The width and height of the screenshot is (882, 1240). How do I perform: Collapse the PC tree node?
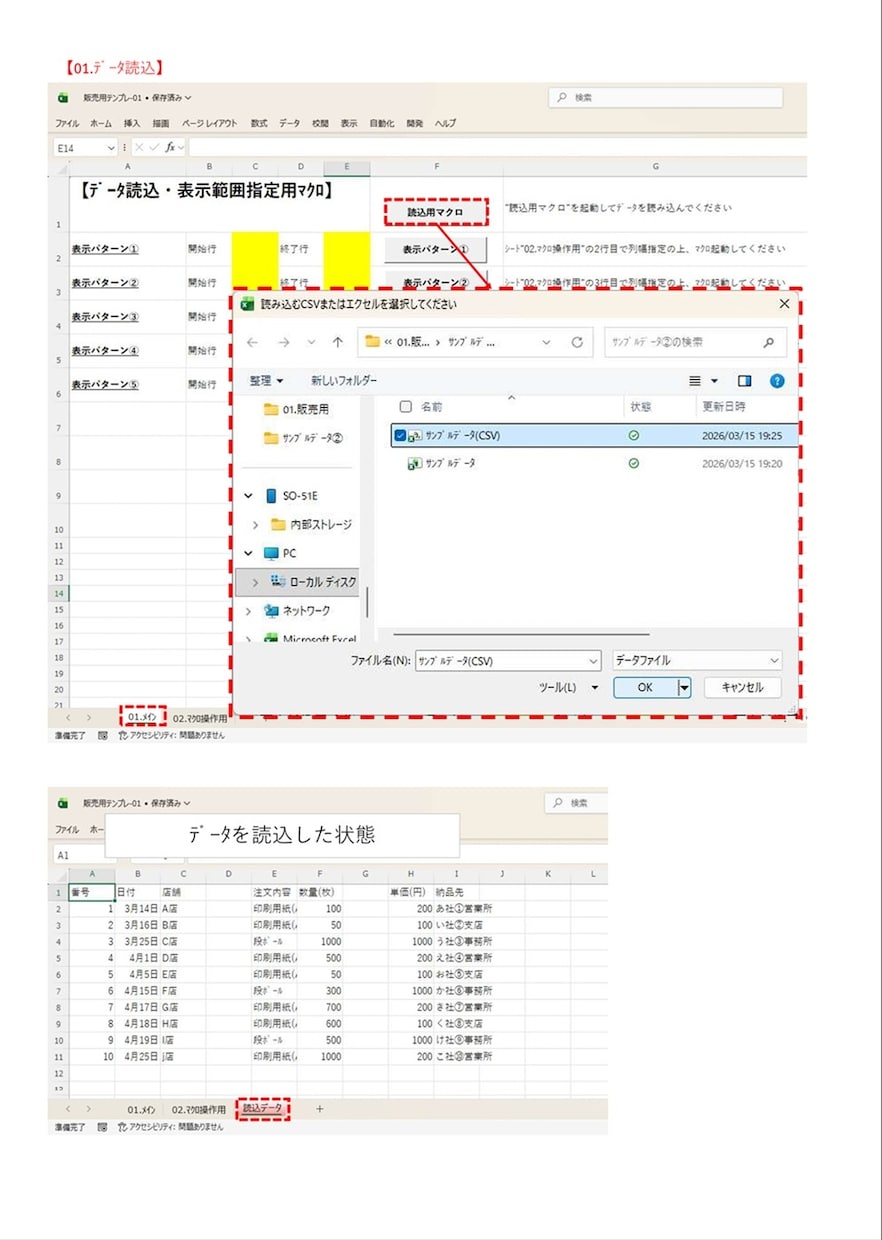click(x=249, y=553)
